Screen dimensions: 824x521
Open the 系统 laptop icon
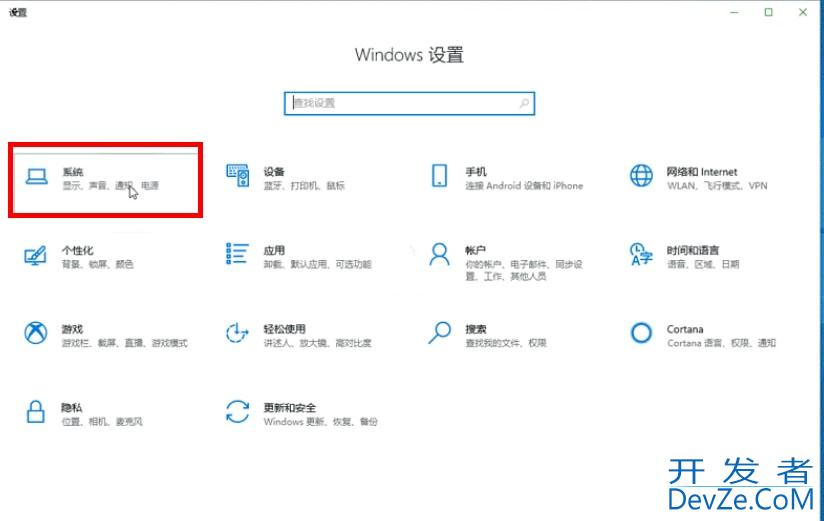(x=37, y=177)
